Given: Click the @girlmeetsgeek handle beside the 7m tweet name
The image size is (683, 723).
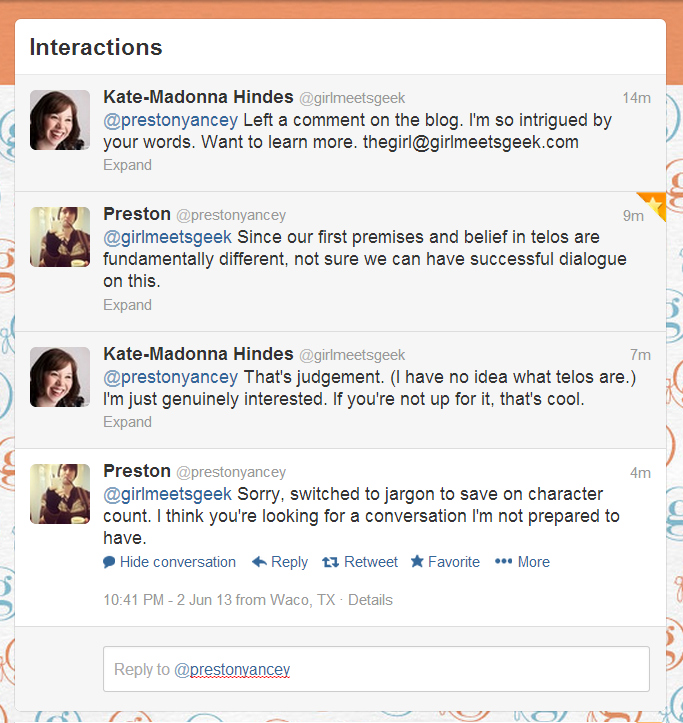Looking at the screenshot, I should pyautogui.click(x=352, y=355).
